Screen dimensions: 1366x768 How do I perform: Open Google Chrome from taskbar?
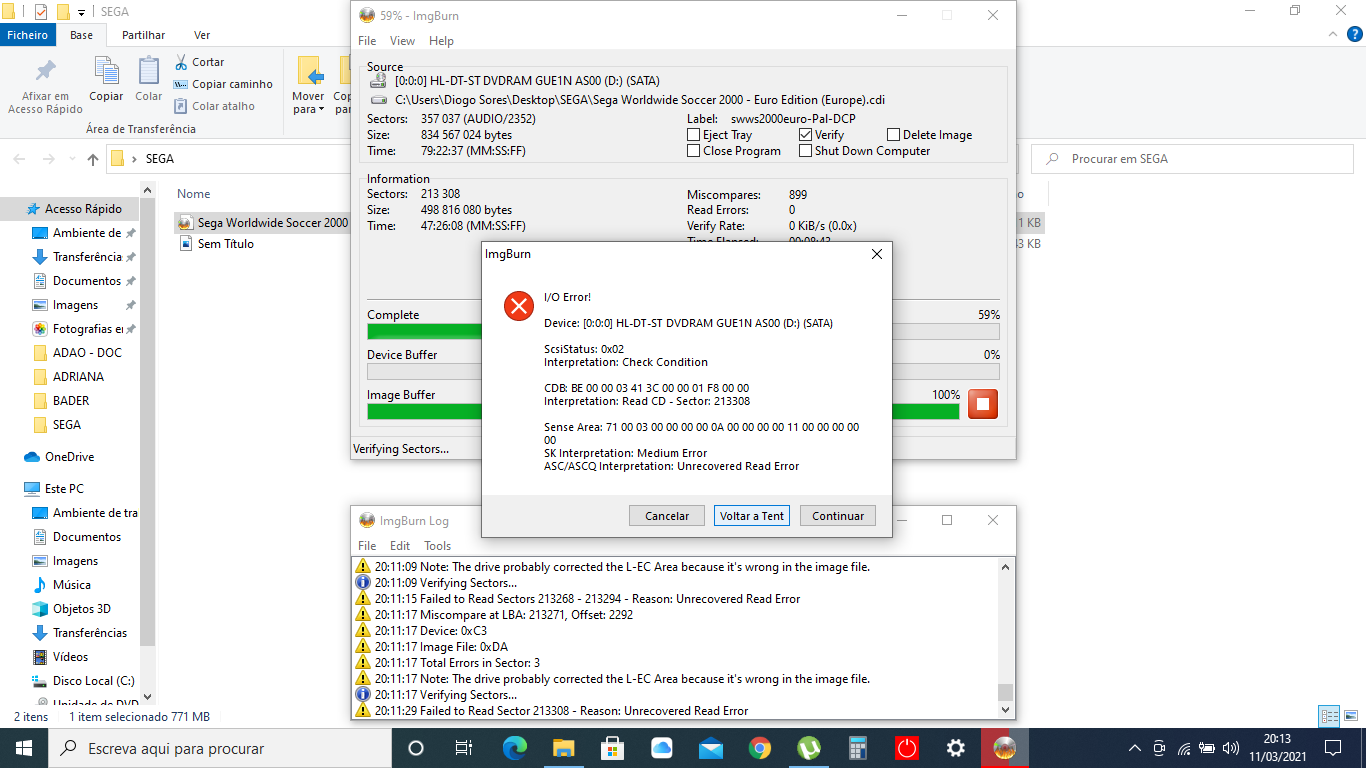(x=760, y=748)
